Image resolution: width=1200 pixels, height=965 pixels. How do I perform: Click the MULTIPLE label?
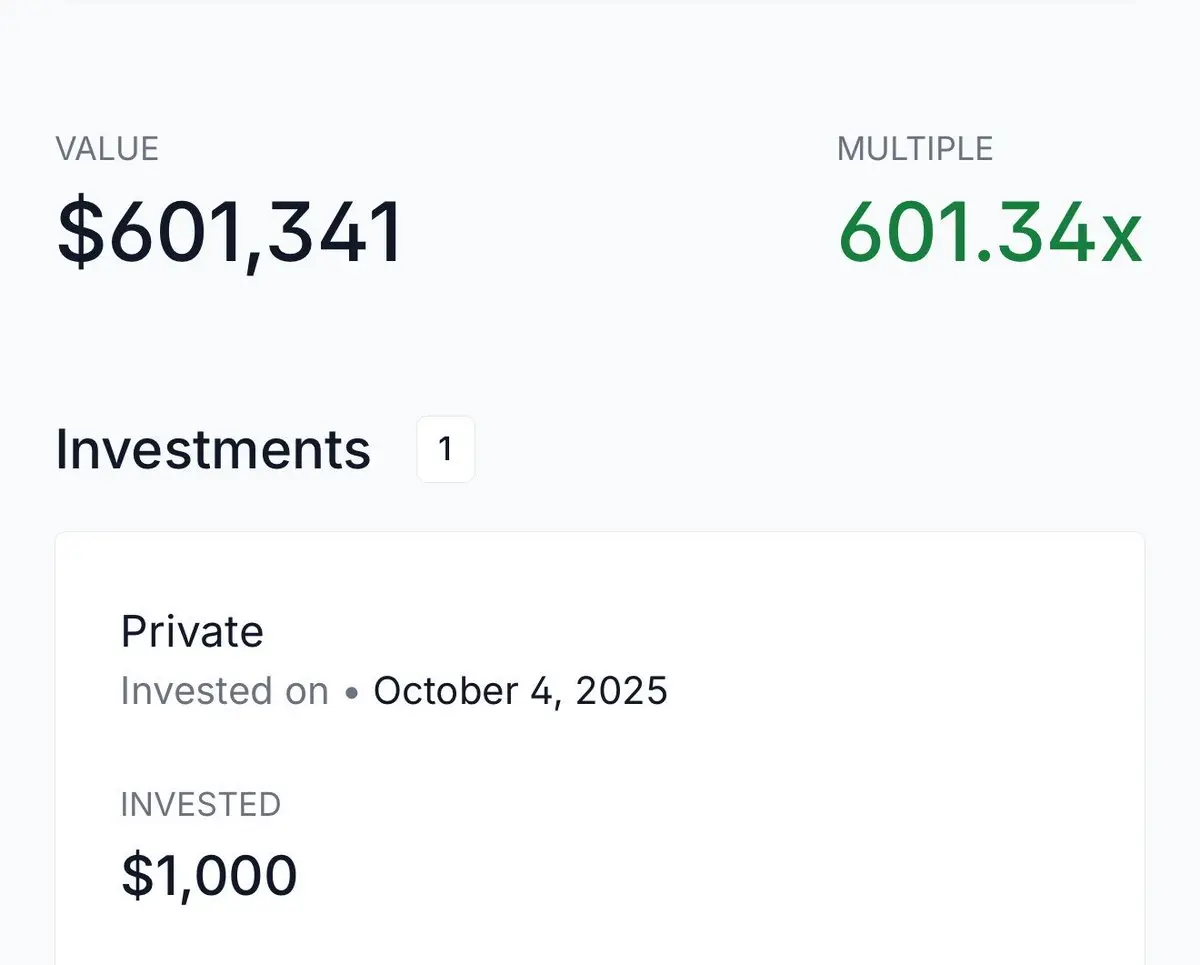point(915,149)
